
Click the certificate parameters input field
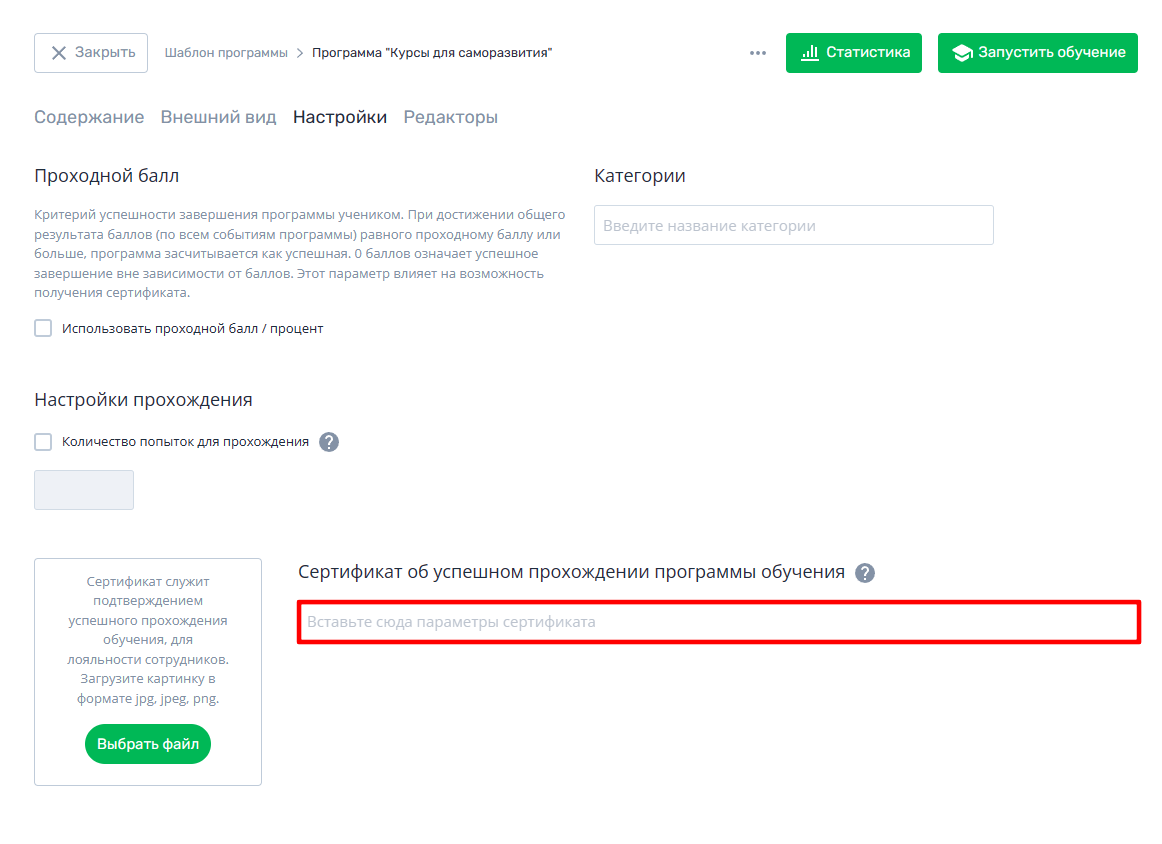point(719,622)
